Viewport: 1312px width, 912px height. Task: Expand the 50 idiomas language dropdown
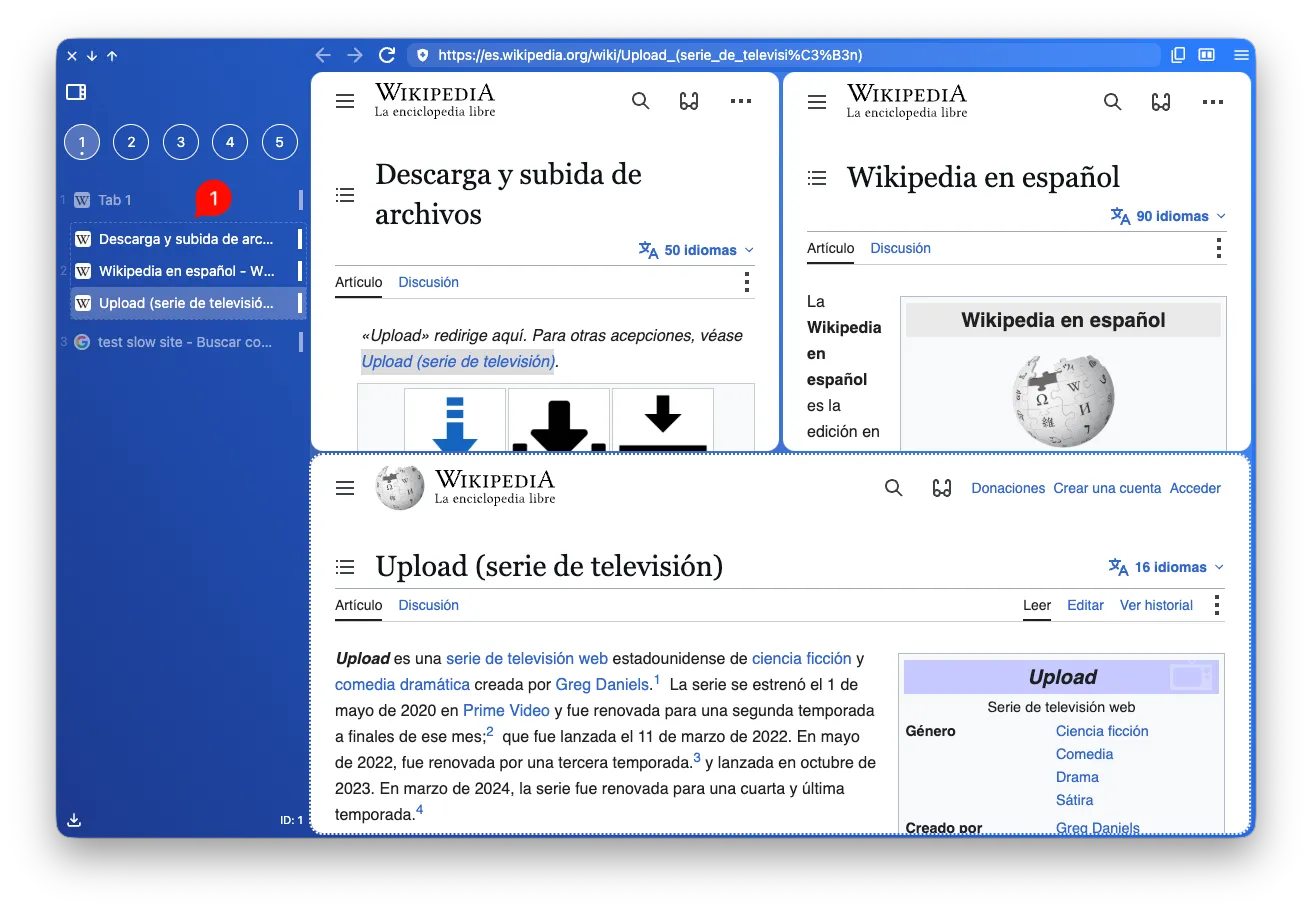tap(697, 250)
